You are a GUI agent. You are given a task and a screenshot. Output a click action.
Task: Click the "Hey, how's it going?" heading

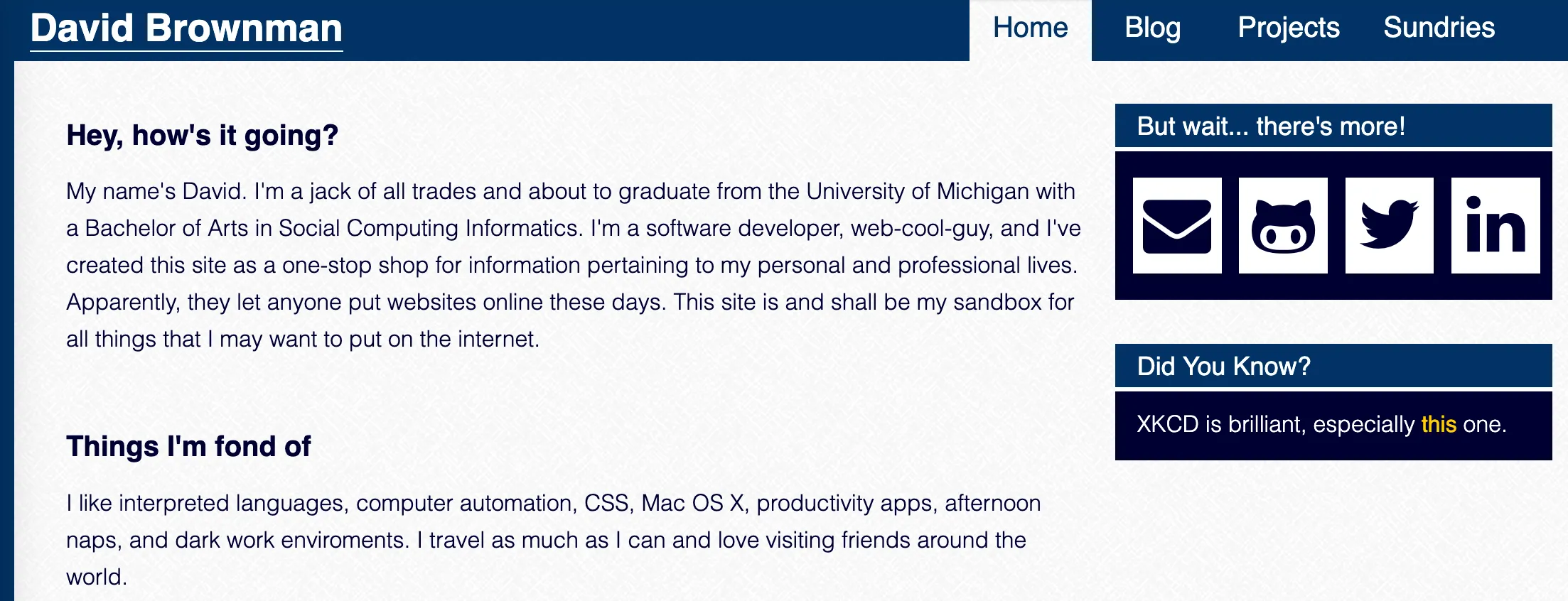coord(202,135)
